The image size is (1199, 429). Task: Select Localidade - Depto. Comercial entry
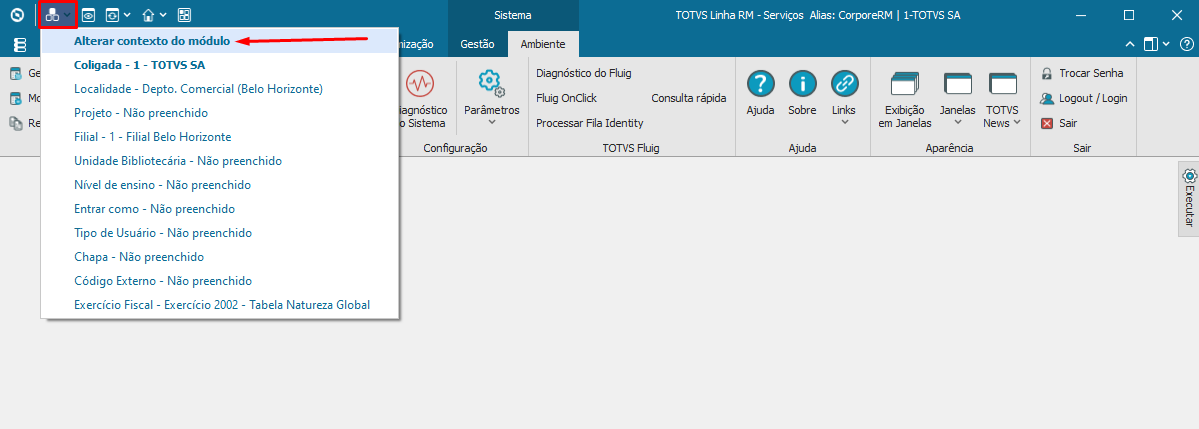220,89
